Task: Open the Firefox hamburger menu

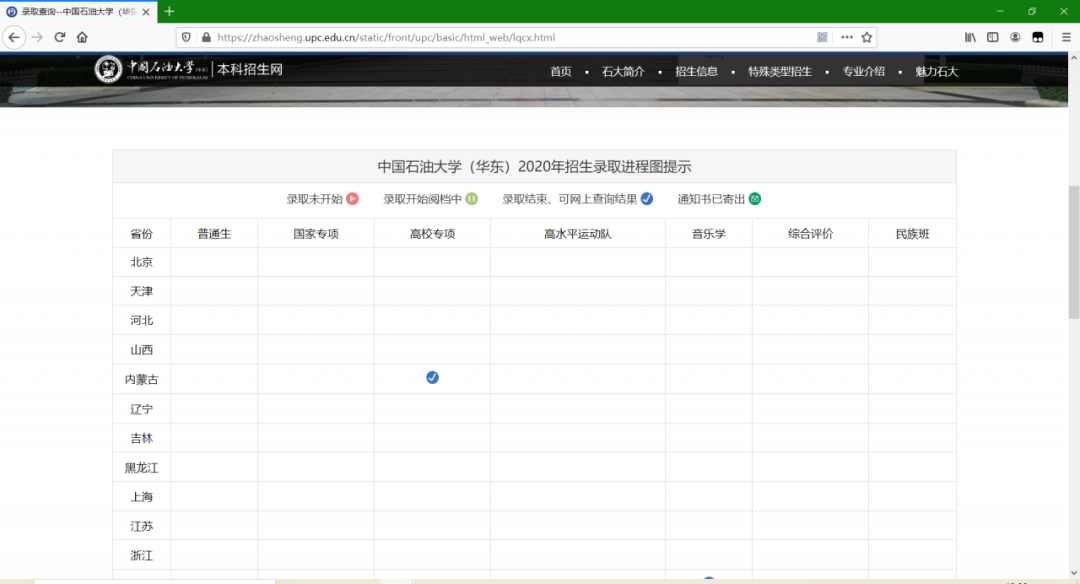Action: (1066, 37)
